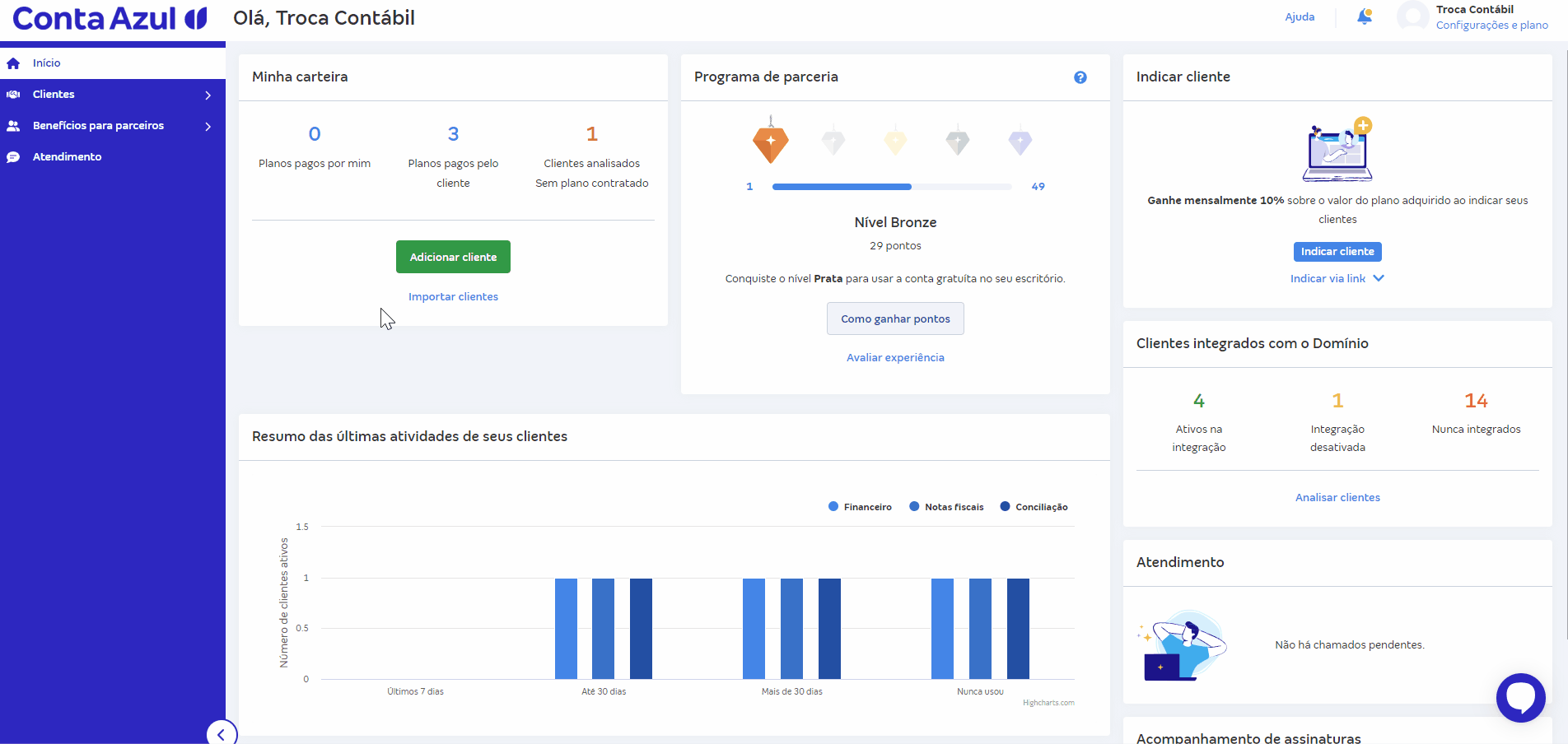Click the 1 Clientes analisados value
This screenshot has width=1568, height=744.
(x=591, y=134)
